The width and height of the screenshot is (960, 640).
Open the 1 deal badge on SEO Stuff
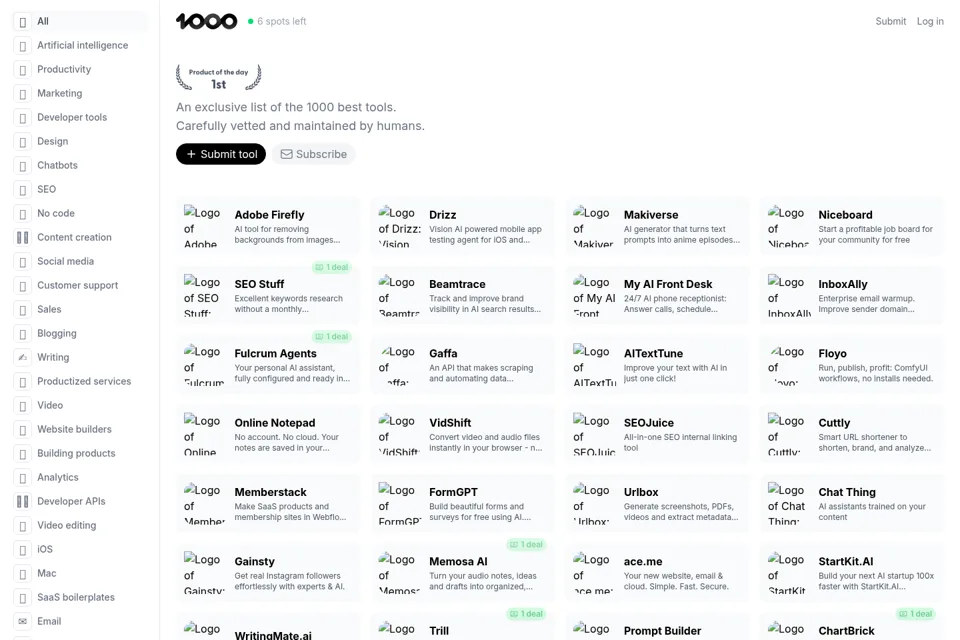pos(332,267)
